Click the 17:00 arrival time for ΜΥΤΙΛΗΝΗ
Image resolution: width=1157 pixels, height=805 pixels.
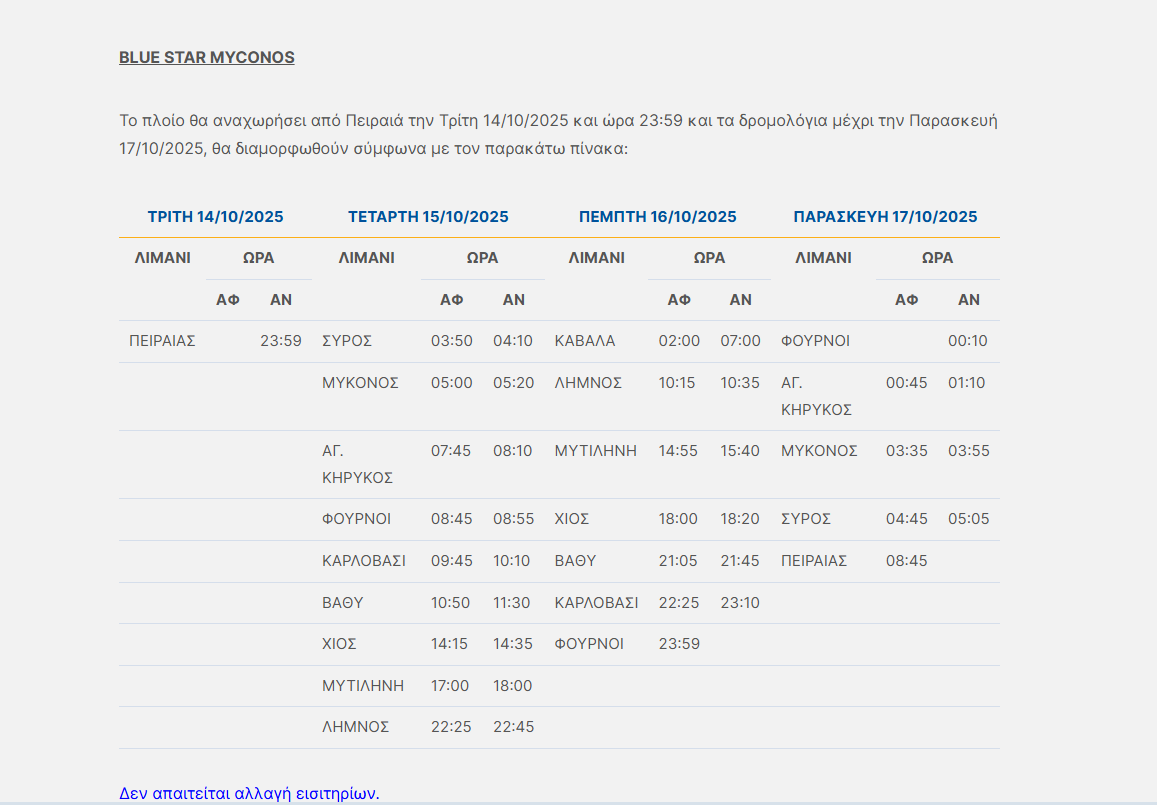pyautogui.click(x=449, y=686)
